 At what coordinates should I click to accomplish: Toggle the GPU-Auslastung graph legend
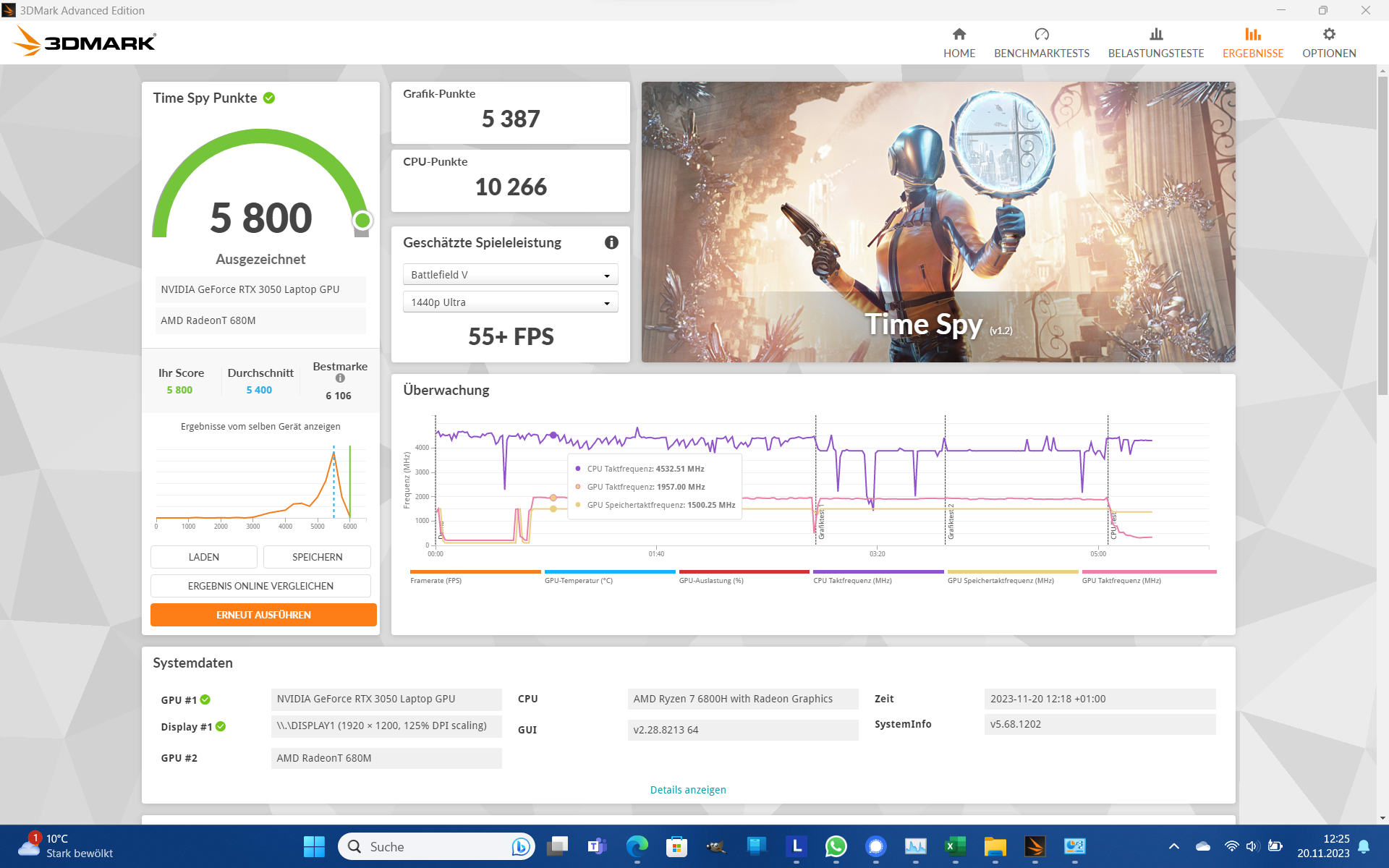click(x=744, y=575)
